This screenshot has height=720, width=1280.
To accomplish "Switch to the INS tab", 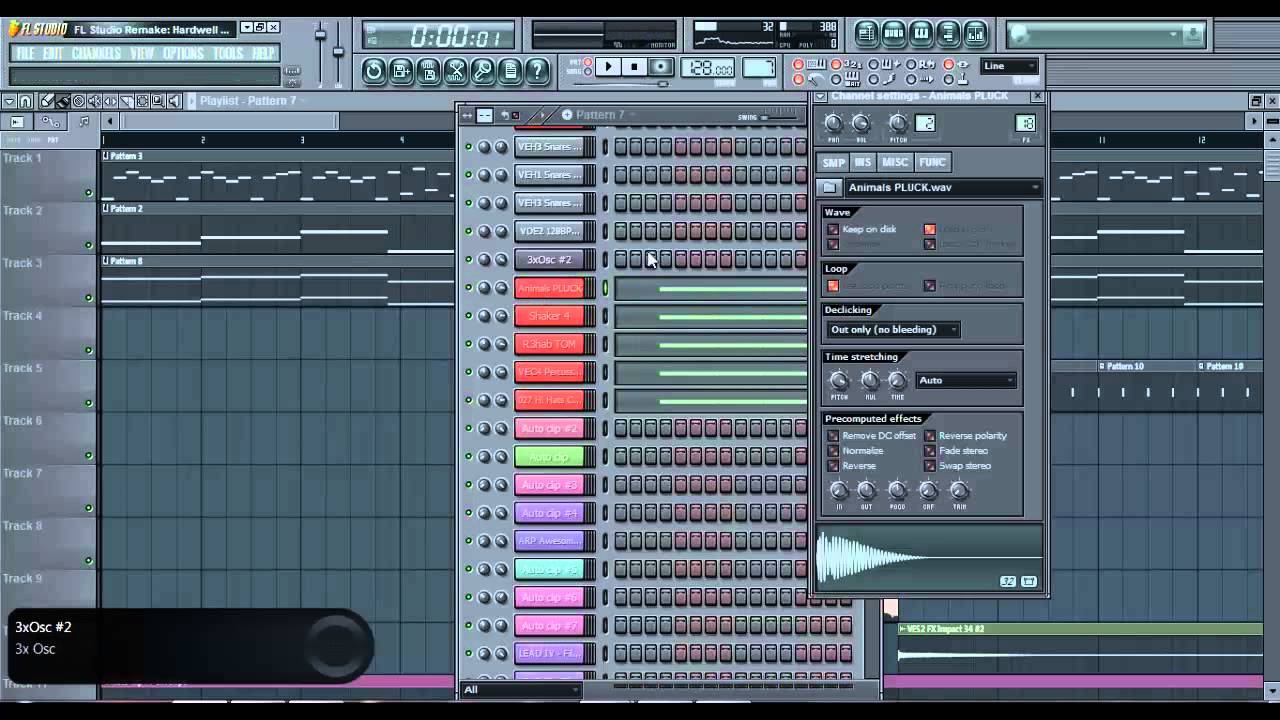I will point(863,162).
